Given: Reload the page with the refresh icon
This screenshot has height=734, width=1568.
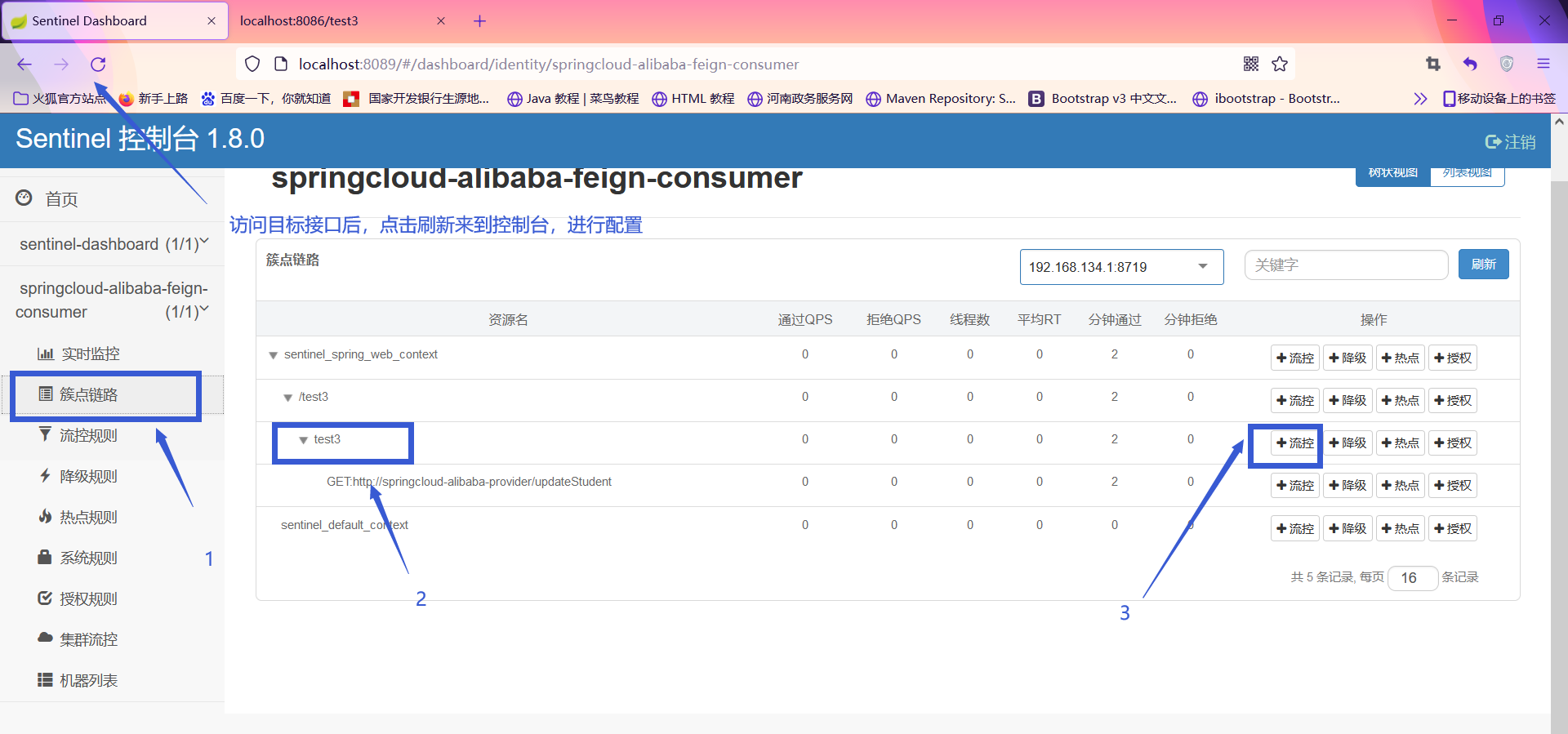Looking at the screenshot, I should point(98,65).
